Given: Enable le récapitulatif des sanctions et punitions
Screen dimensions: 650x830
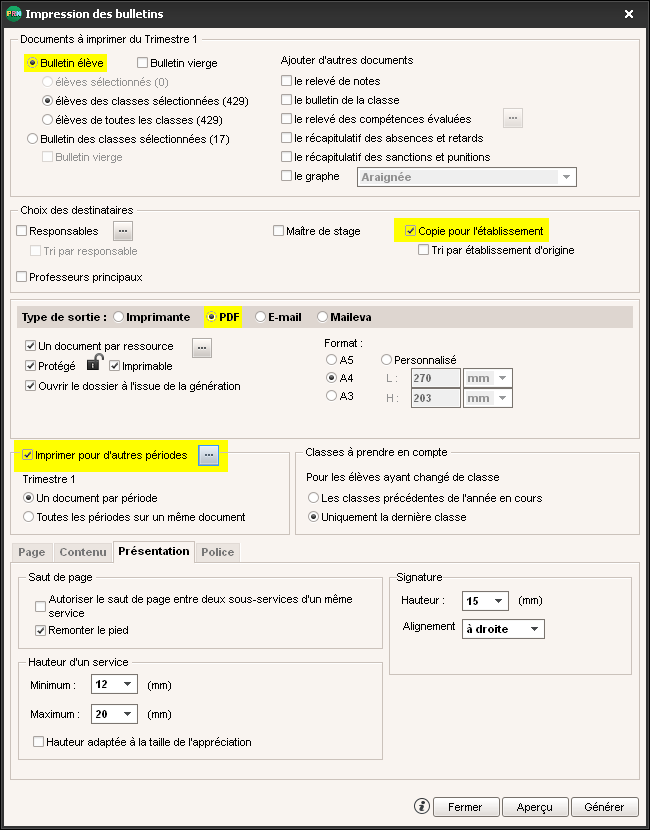Looking at the screenshot, I should pos(386,157).
